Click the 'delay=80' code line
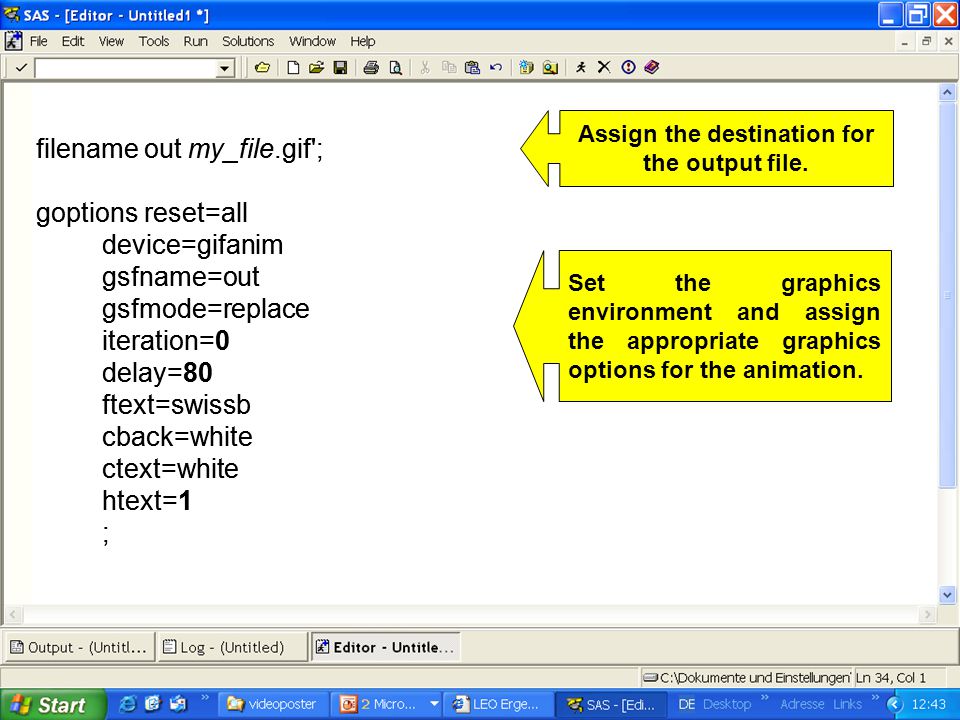Screen dimensions: 960x720 point(157,373)
